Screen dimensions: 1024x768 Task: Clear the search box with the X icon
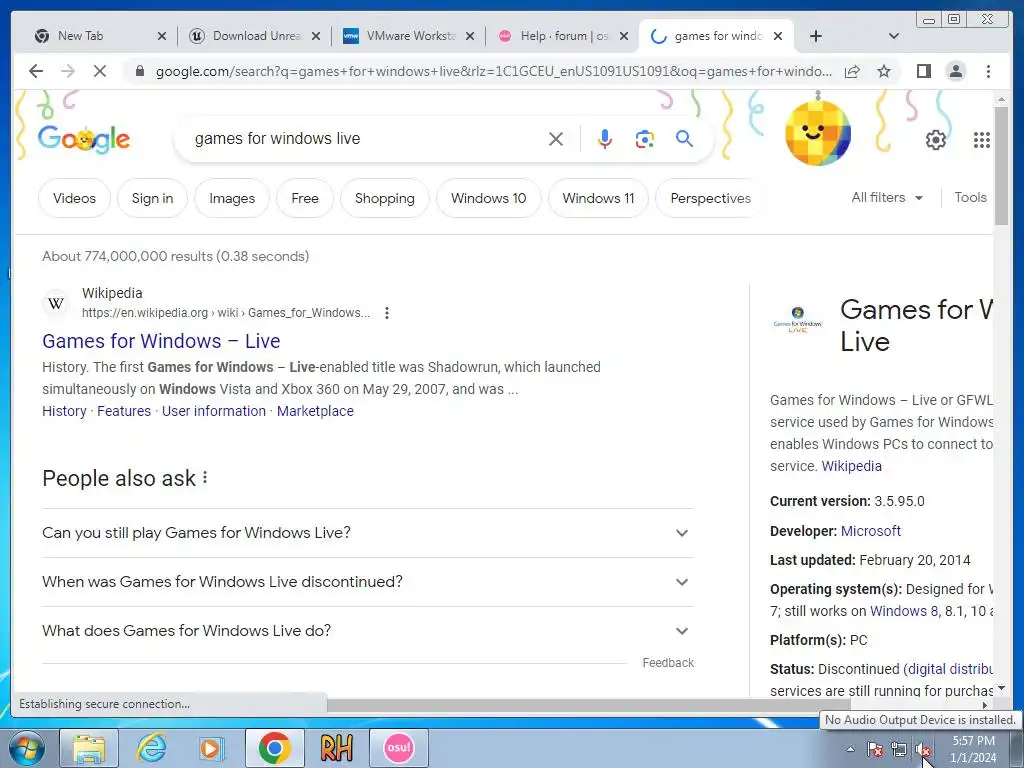(556, 138)
